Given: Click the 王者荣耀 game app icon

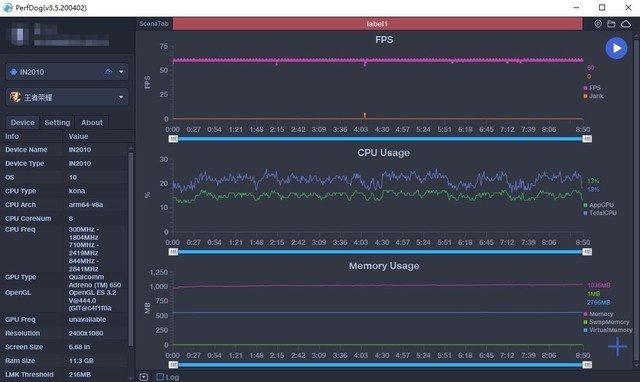Looking at the screenshot, I should (15, 97).
